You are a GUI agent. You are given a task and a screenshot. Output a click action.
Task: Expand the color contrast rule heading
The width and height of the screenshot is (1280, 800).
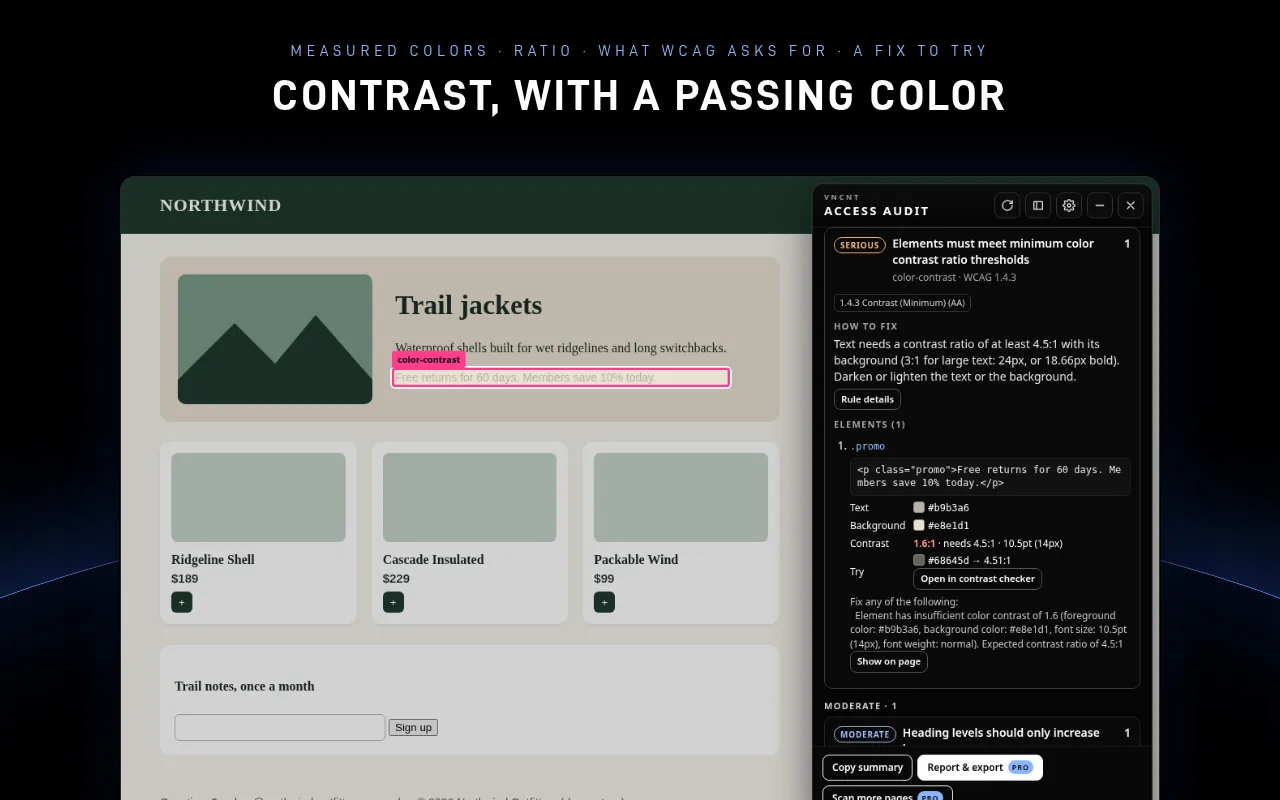[993, 251]
